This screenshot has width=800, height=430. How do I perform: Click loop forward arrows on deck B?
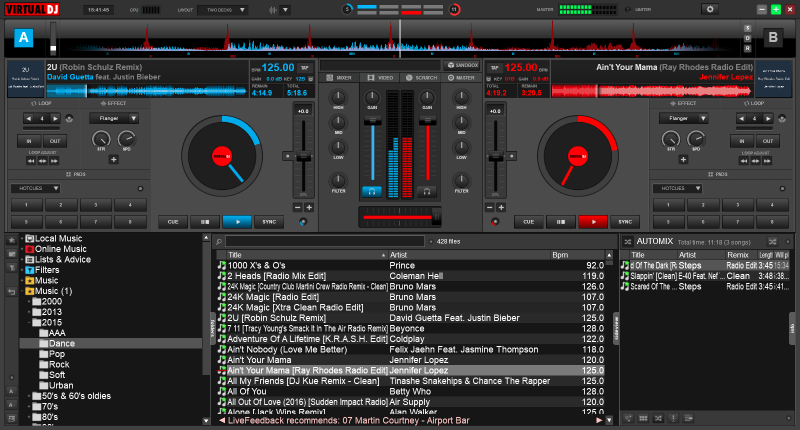click(x=766, y=161)
